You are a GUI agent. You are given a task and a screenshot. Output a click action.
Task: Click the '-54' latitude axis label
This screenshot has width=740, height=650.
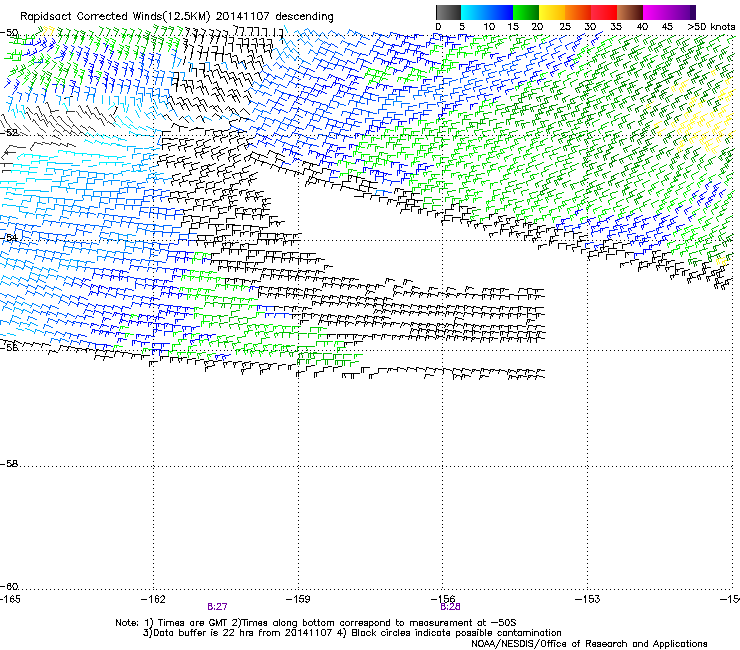pyautogui.click(x=9, y=237)
